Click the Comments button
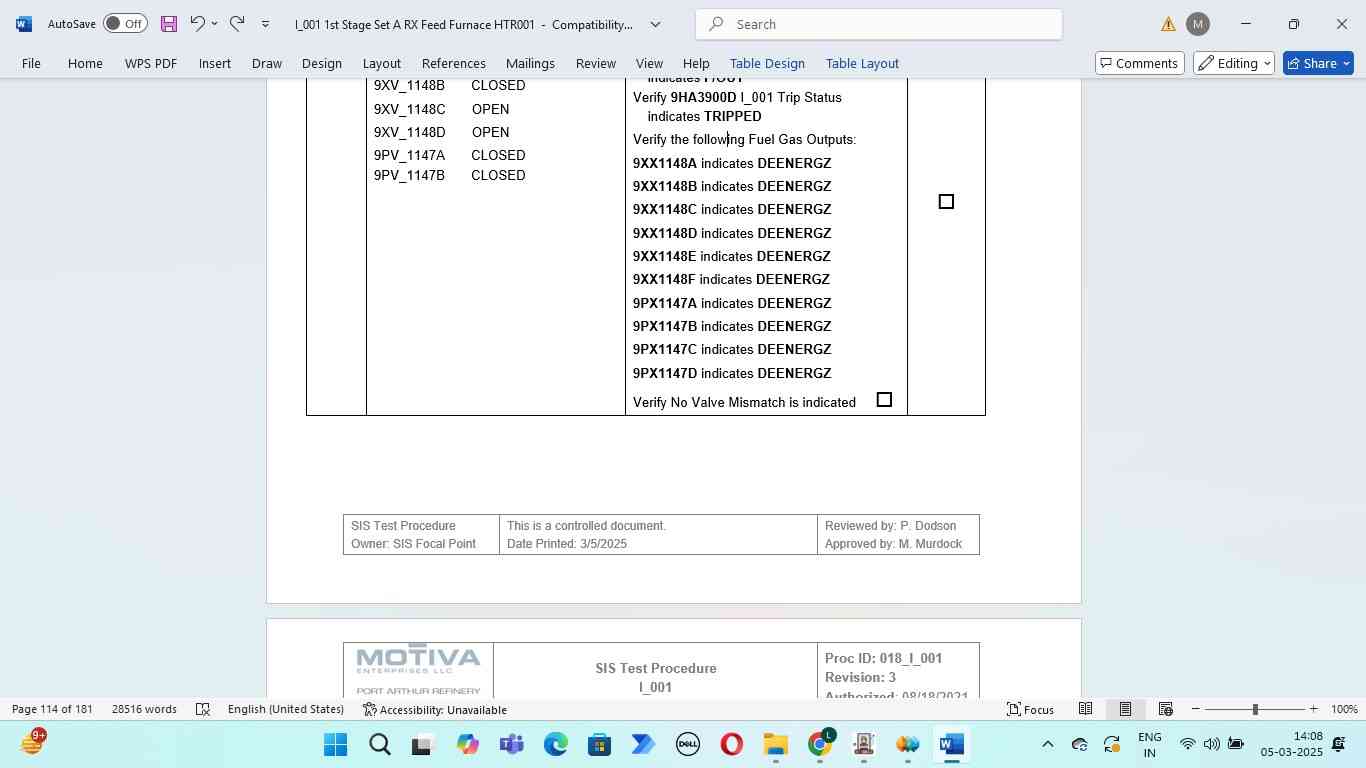The height and width of the screenshot is (768, 1366). (x=1138, y=63)
